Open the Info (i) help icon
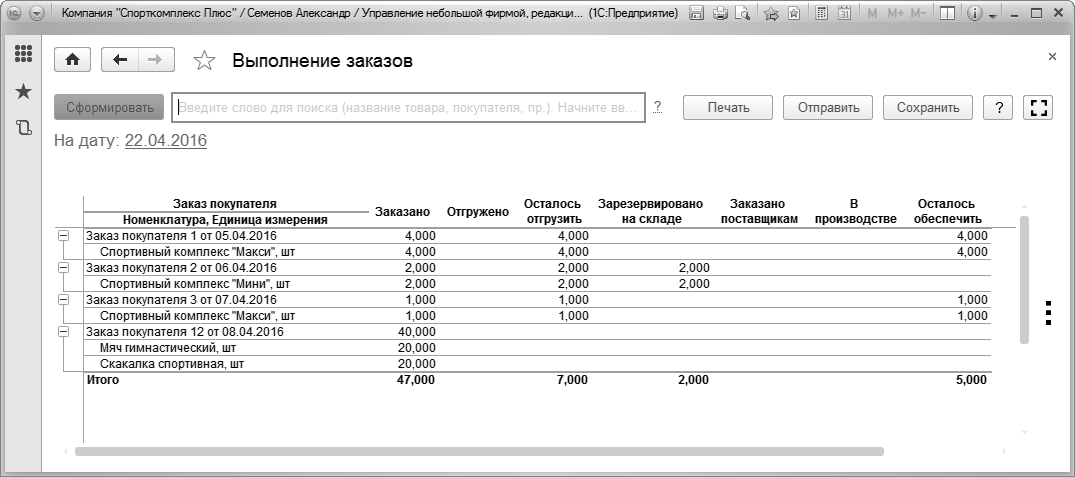1075x477 pixels. pyautogui.click(x=975, y=13)
